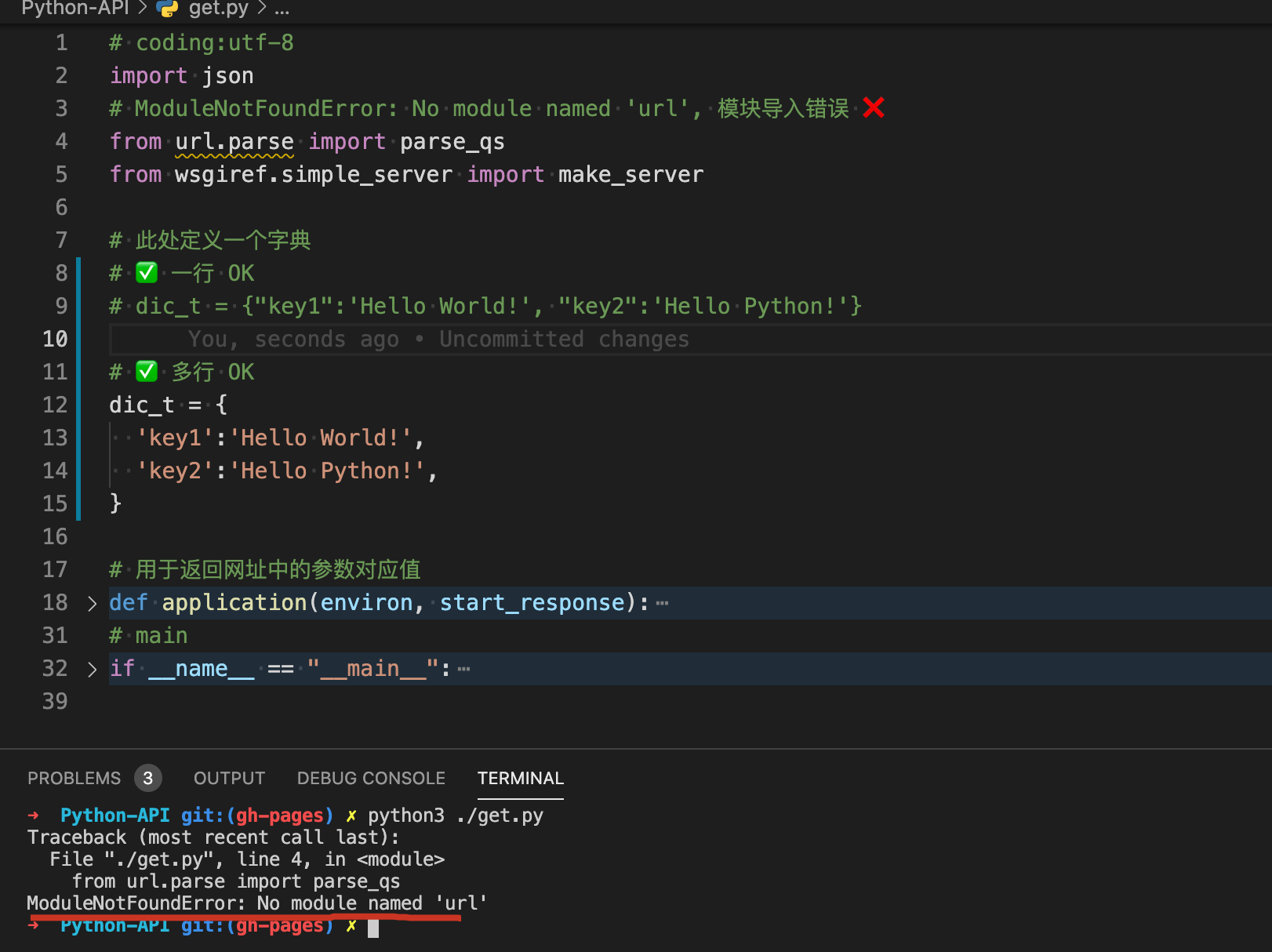Open DEBUG CONSOLE tab
The width and height of the screenshot is (1272, 952).
371,778
